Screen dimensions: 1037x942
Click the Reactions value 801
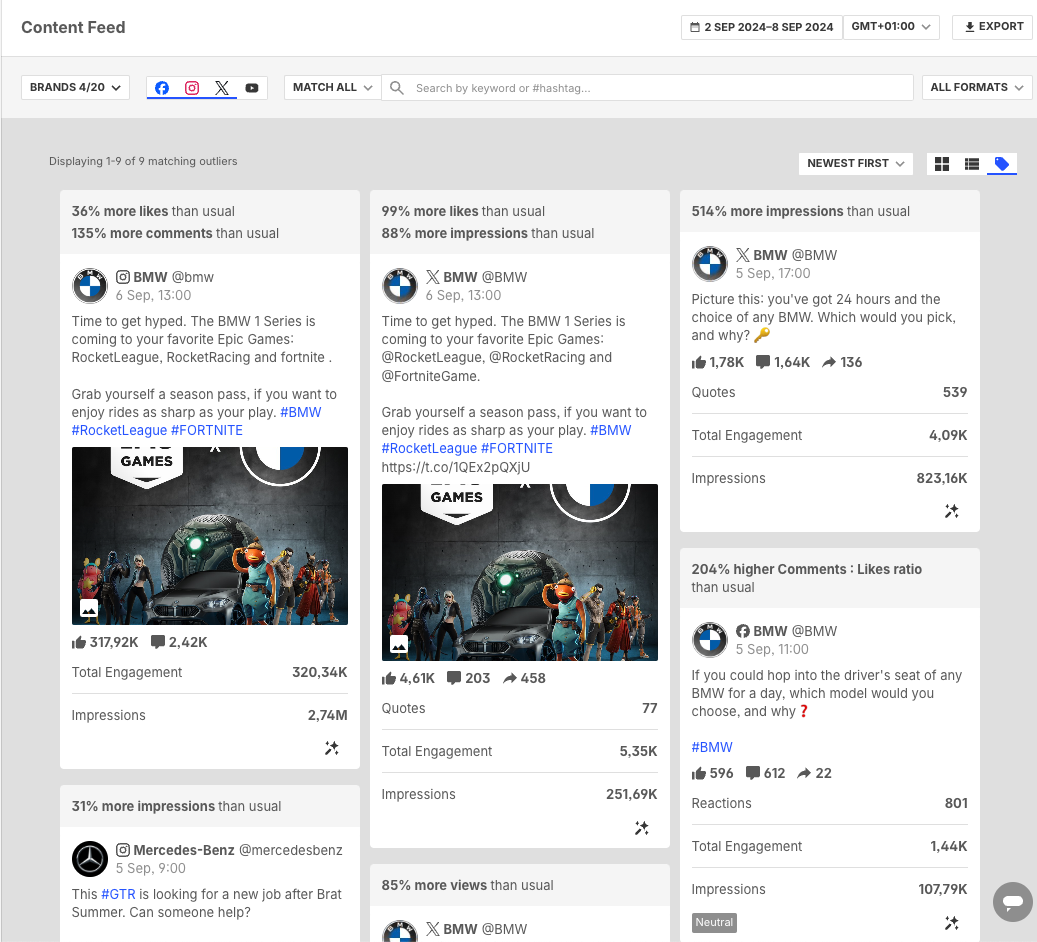pos(956,803)
